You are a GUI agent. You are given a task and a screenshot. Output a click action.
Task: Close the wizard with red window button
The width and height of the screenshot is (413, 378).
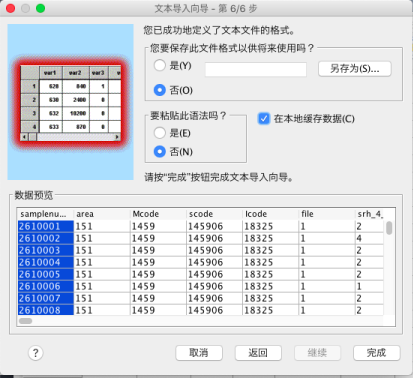click(11, 8)
